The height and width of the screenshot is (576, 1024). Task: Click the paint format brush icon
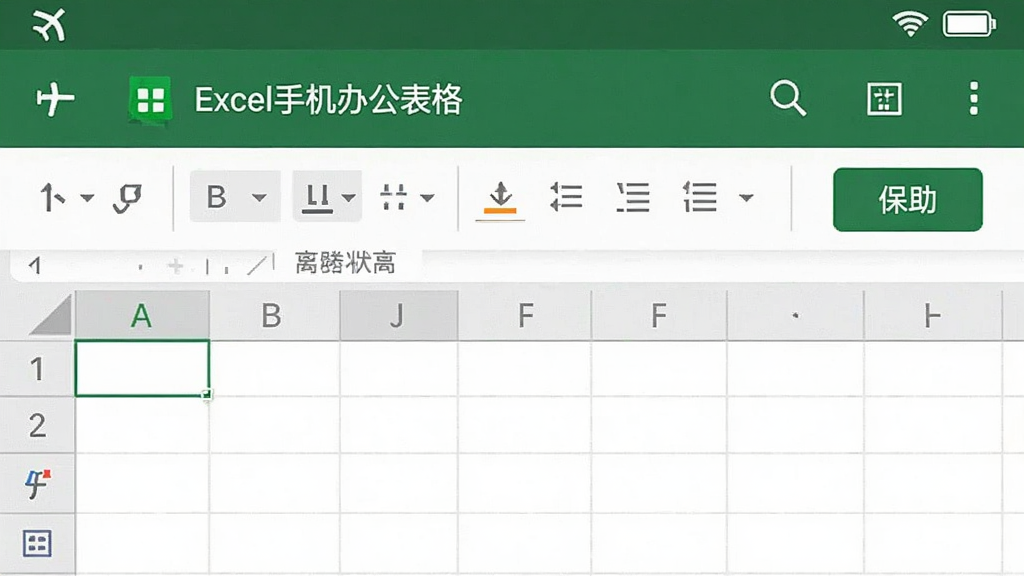coord(127,199)
